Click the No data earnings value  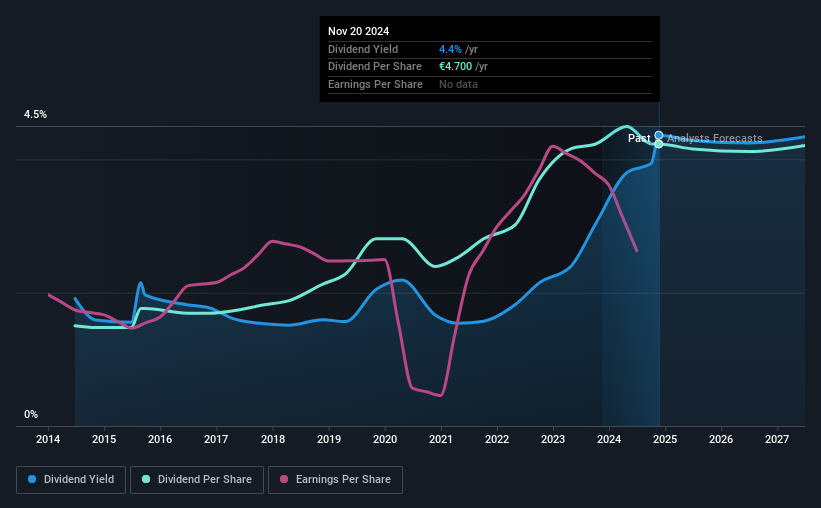click(458, 84)
